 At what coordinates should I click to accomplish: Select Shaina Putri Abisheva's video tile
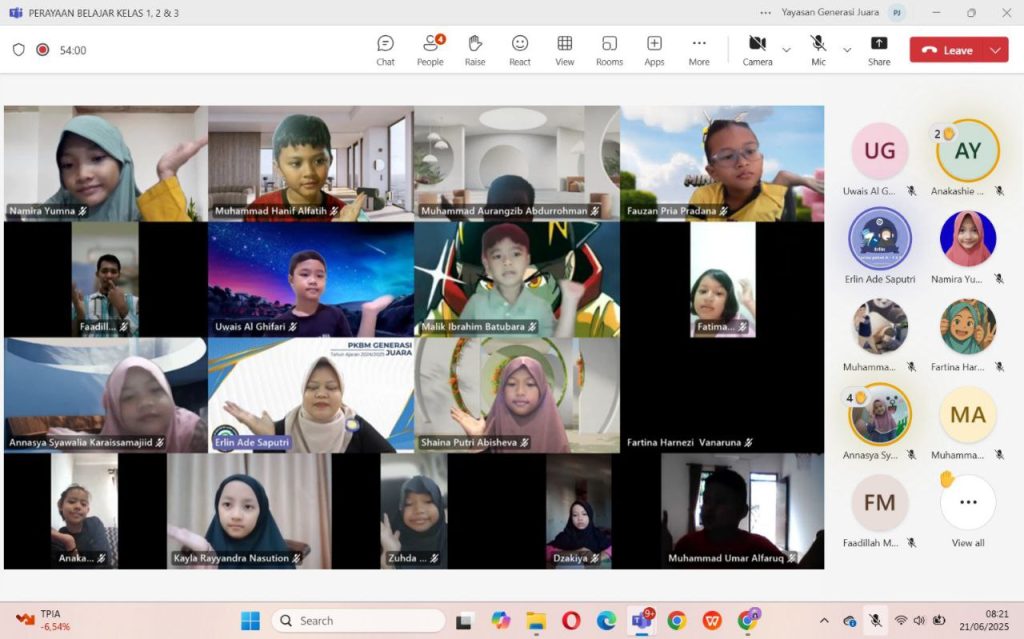[x=517, y=395]
